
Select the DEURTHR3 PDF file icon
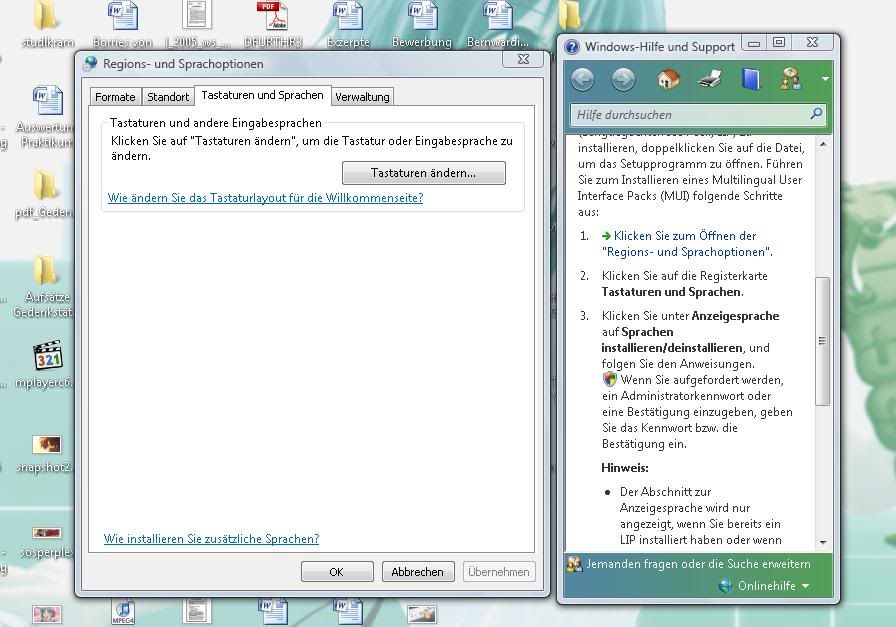click(x=273, y=24)
